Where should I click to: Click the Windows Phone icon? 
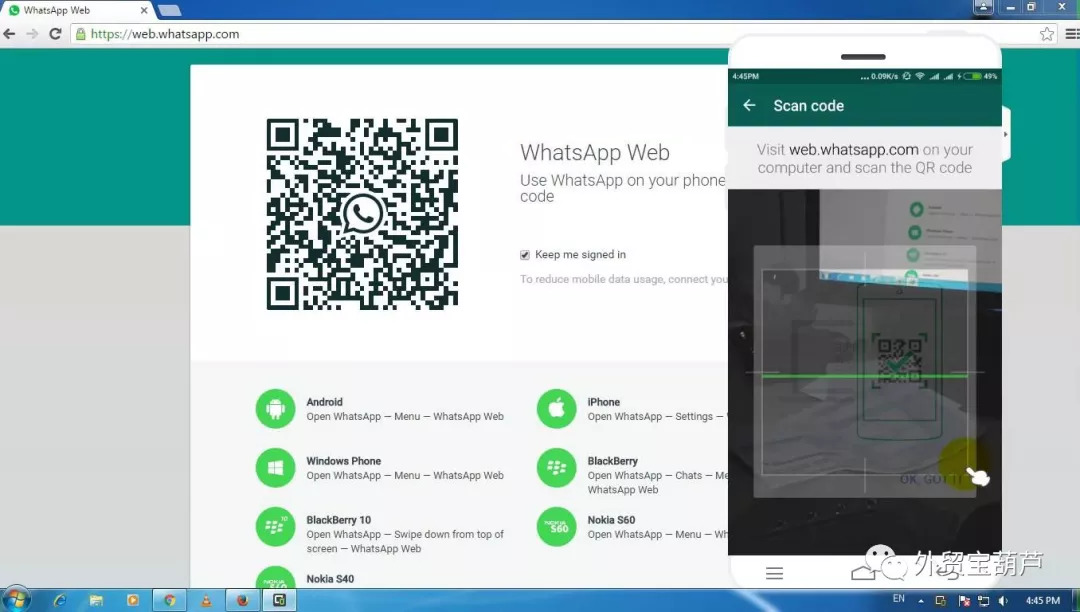[275, 468]
